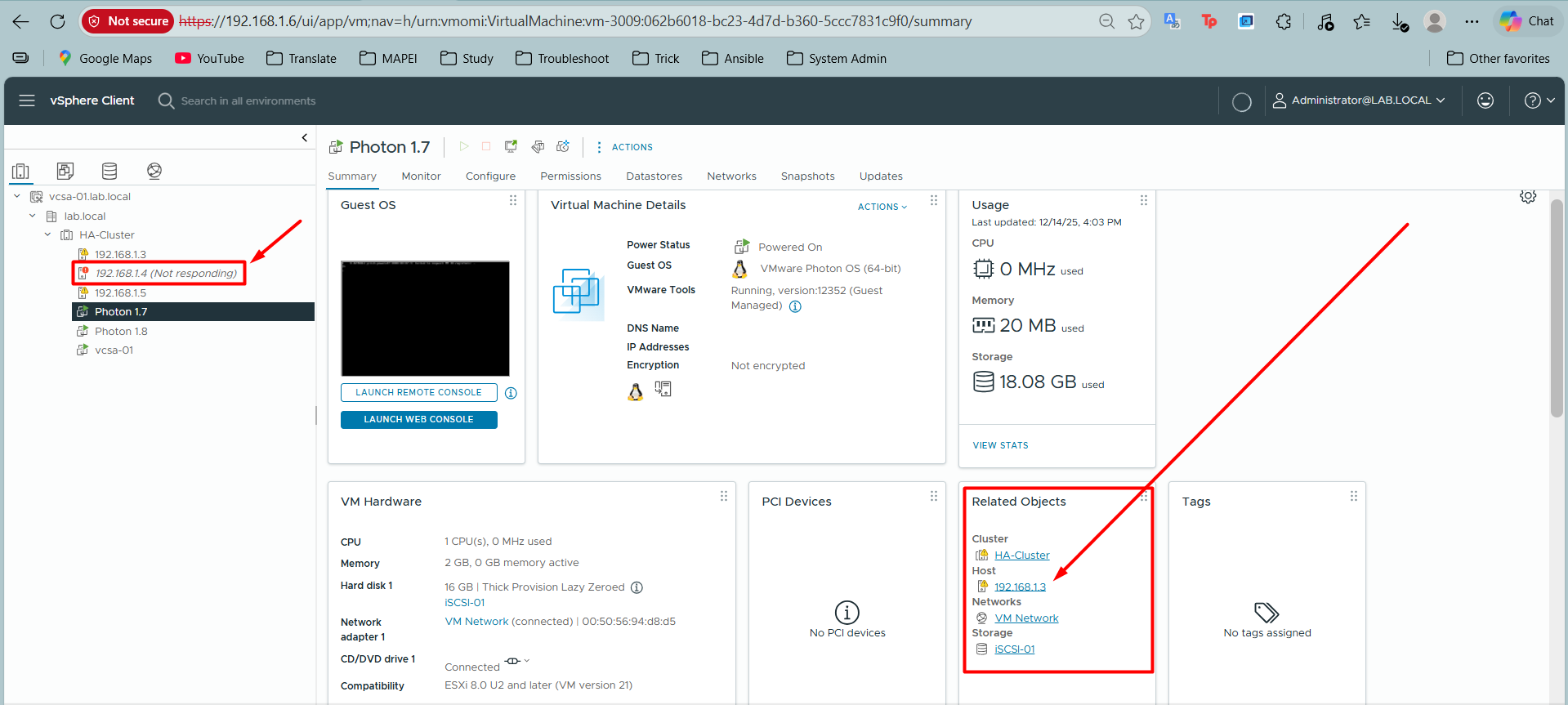Open the feedback smiley icon
The image size is (1568, 705).
1485,100
